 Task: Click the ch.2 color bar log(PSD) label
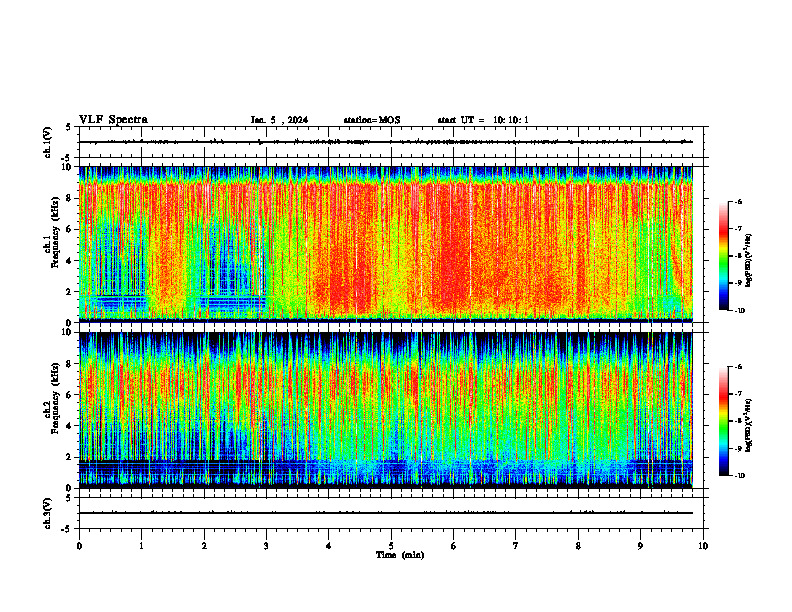pyautogui.click(x=749, y=426)
